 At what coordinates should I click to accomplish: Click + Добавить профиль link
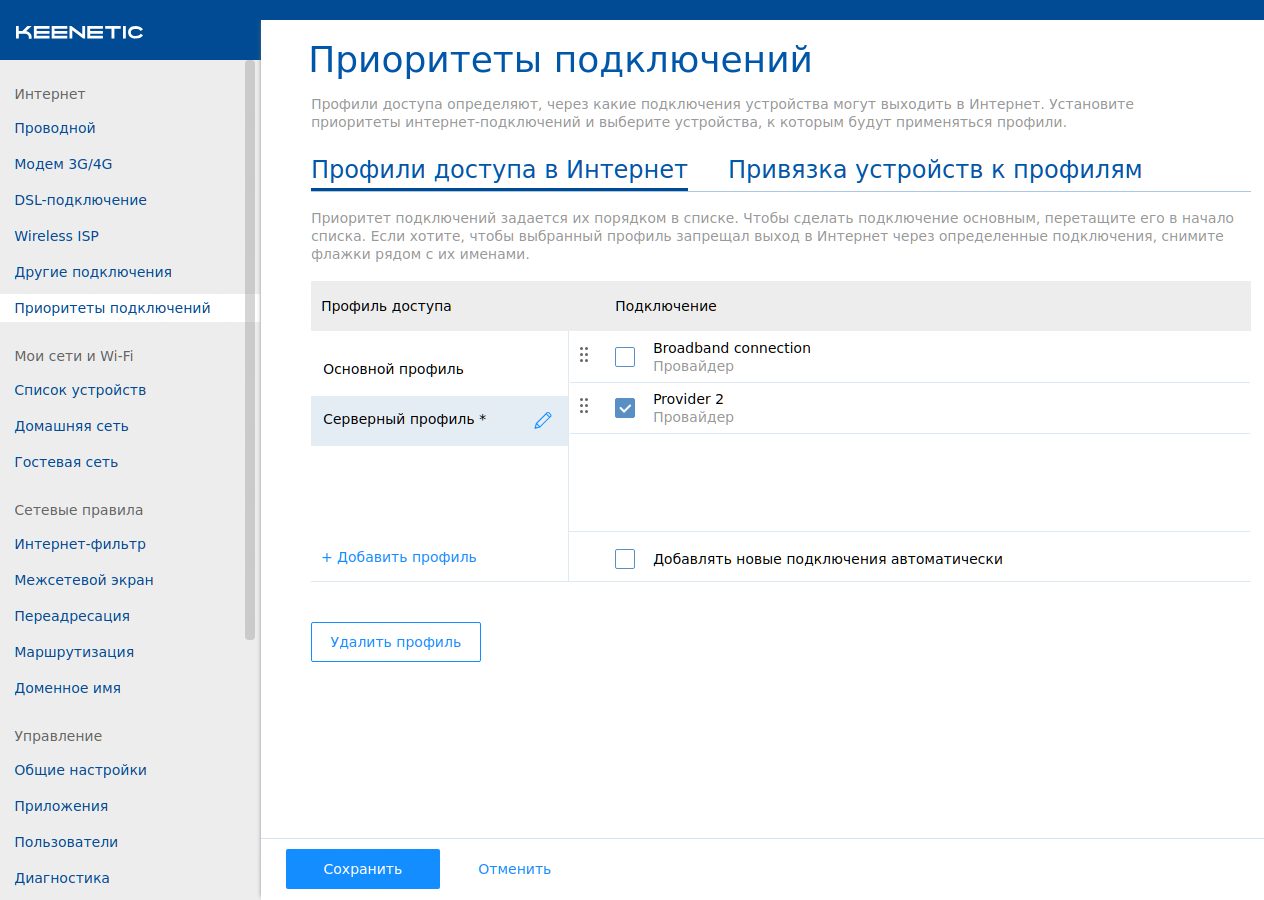point(399,557)
